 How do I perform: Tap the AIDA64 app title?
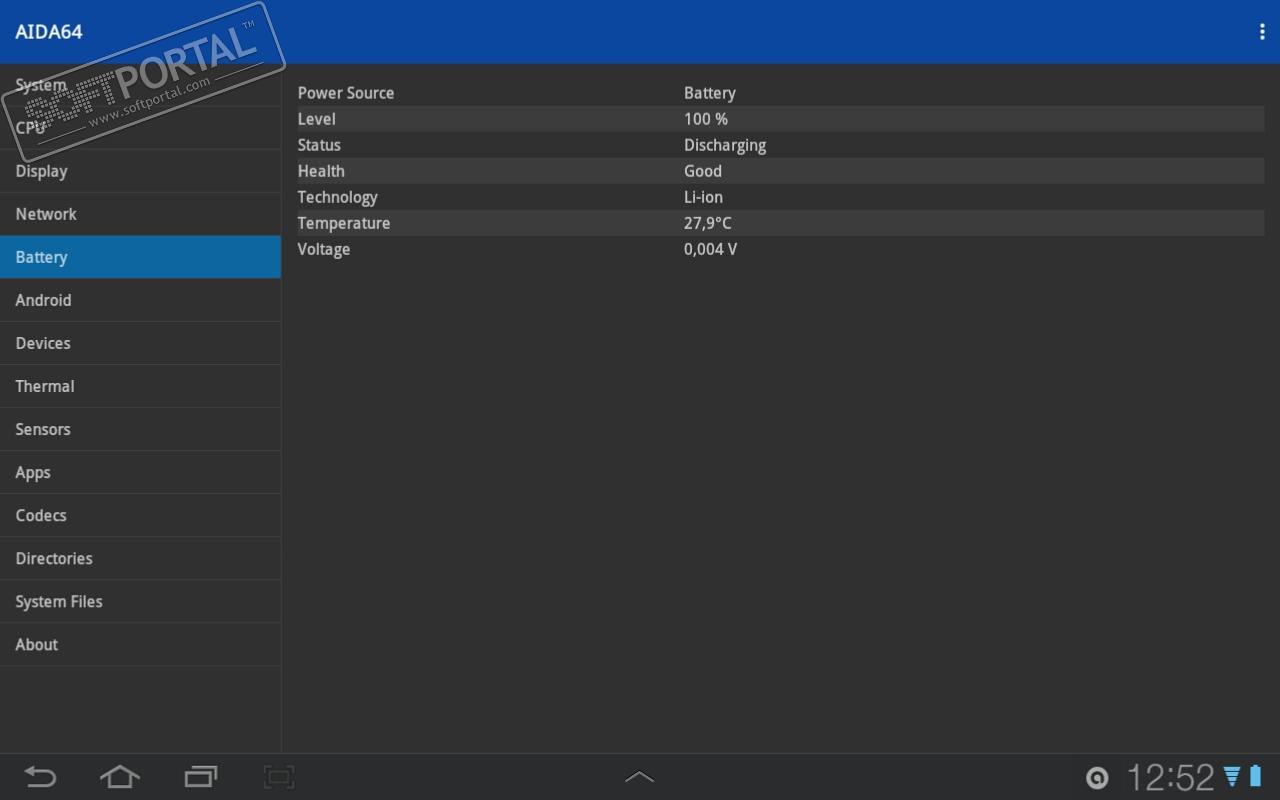(x=49, y=32)
